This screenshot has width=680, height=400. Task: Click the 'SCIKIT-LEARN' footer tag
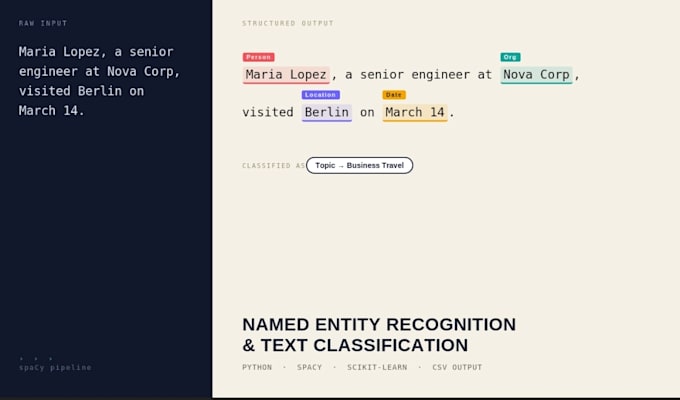[x=377, y=367]
